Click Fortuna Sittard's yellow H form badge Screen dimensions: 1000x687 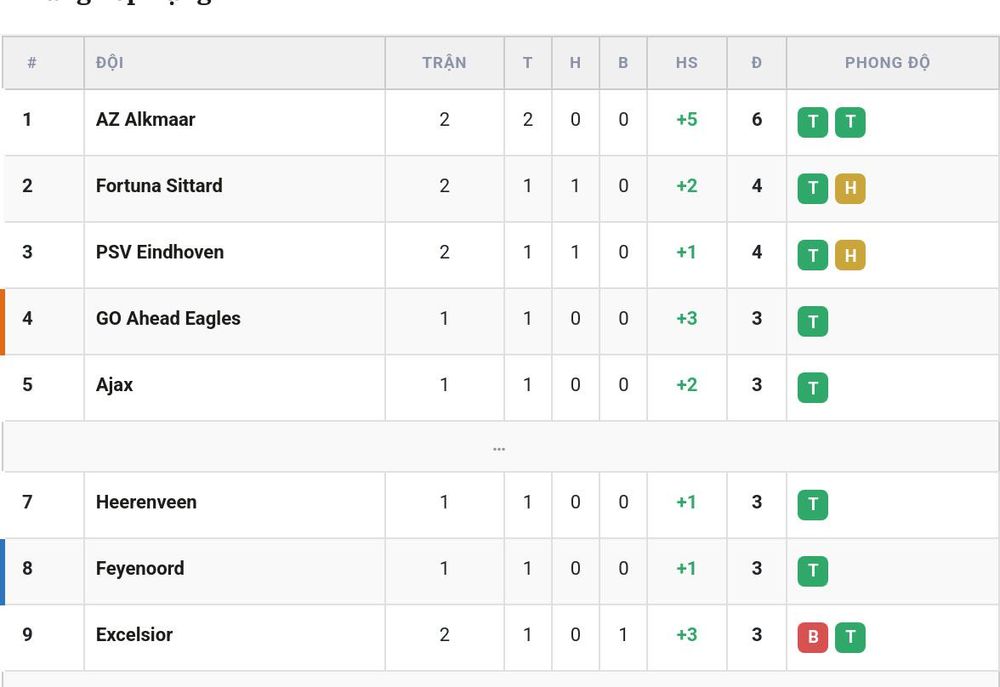[850, 188]
